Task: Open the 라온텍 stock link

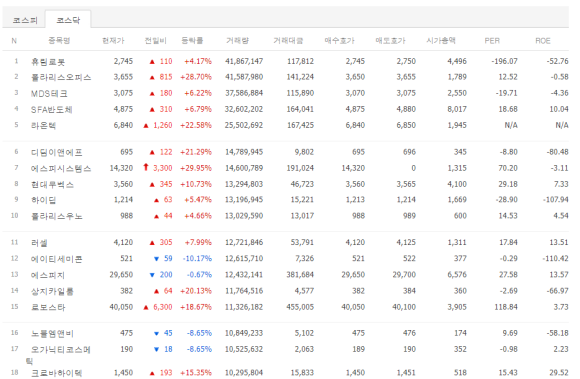Action: [x=43, y=126]
